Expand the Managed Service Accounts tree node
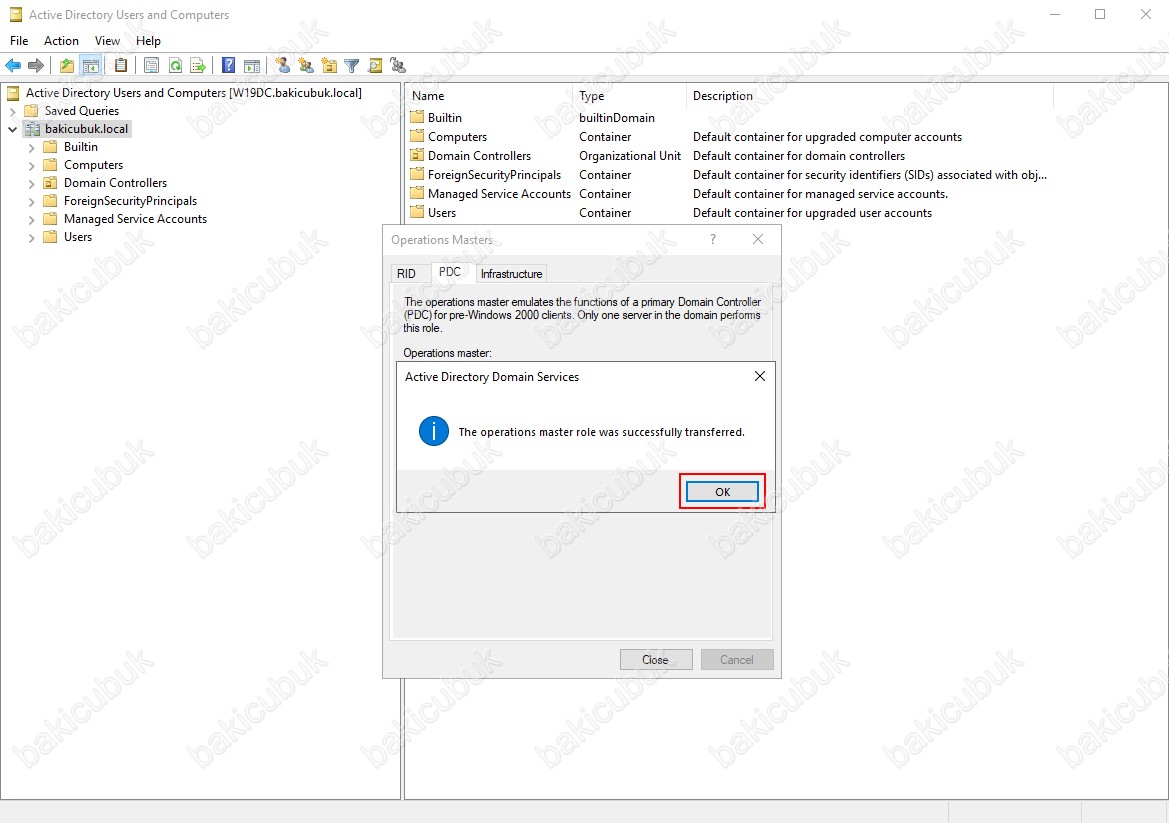Viewport: 1169px width, 823px height. [31, 219]
